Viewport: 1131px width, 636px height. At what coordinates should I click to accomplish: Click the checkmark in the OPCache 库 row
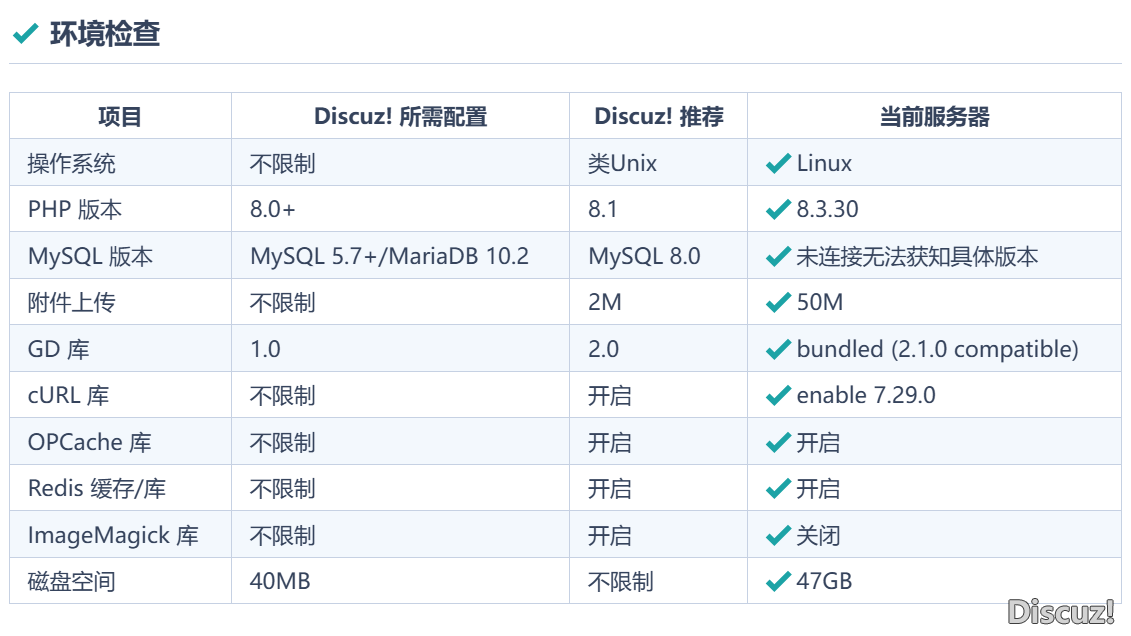coord(778,443)
